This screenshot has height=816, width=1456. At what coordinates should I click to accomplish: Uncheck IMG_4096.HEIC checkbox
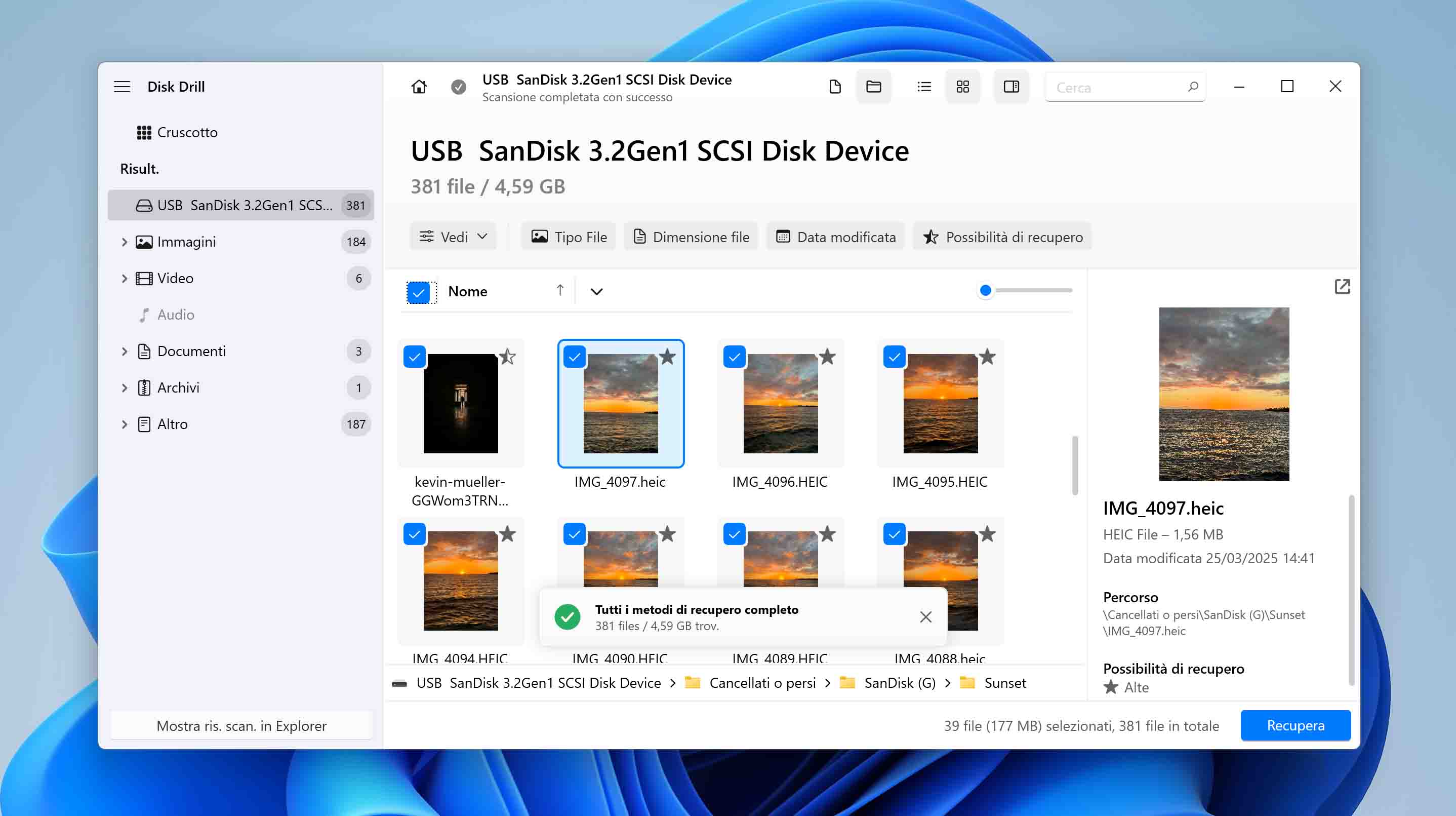734,357
